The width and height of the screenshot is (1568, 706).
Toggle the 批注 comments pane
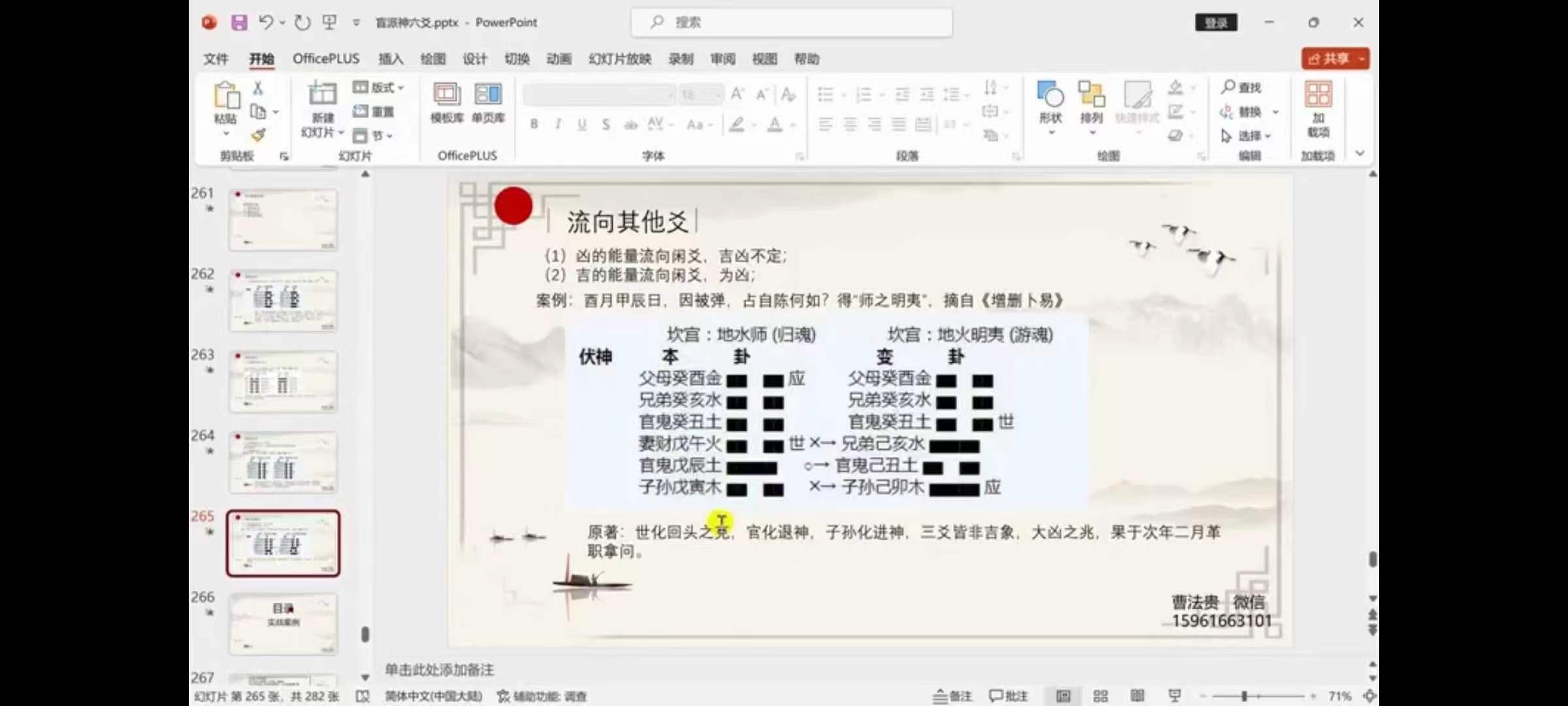(x=1008, y=696)
